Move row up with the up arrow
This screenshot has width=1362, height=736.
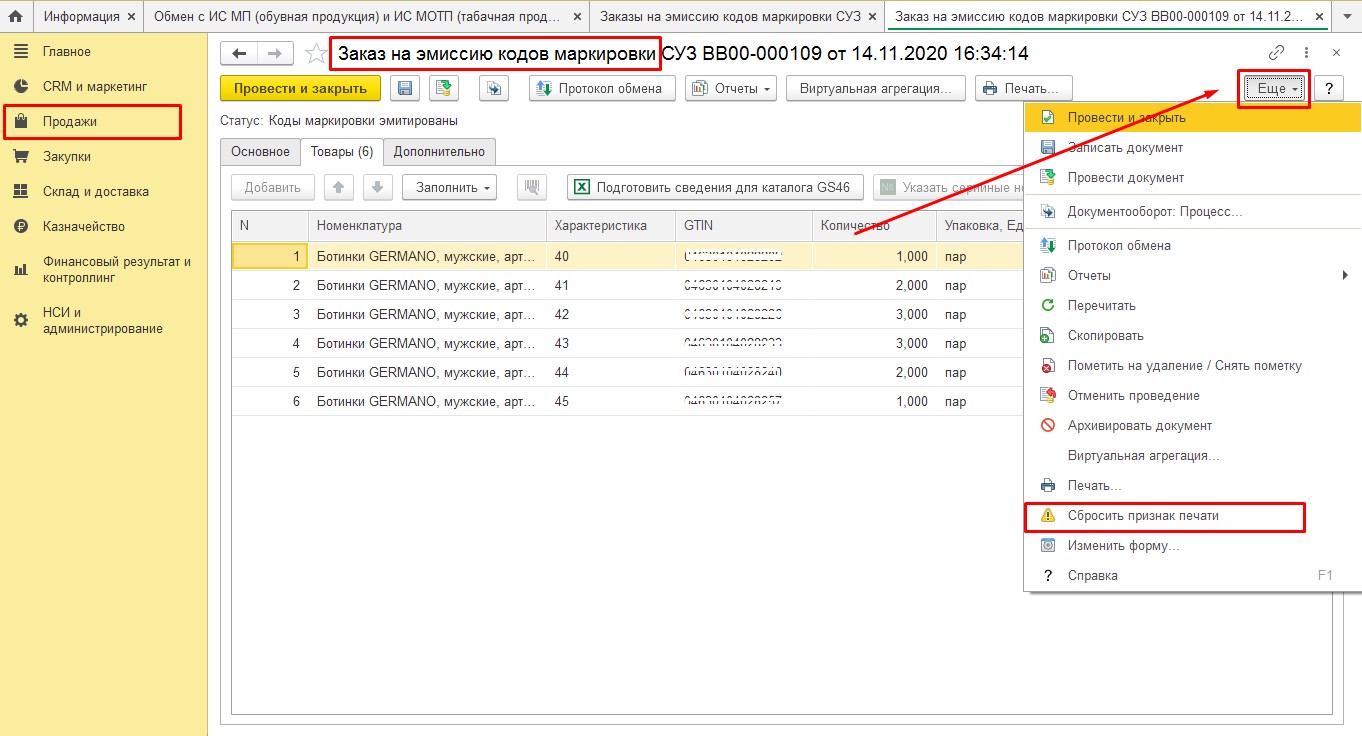pyautogui.click(x=338, y=187)
